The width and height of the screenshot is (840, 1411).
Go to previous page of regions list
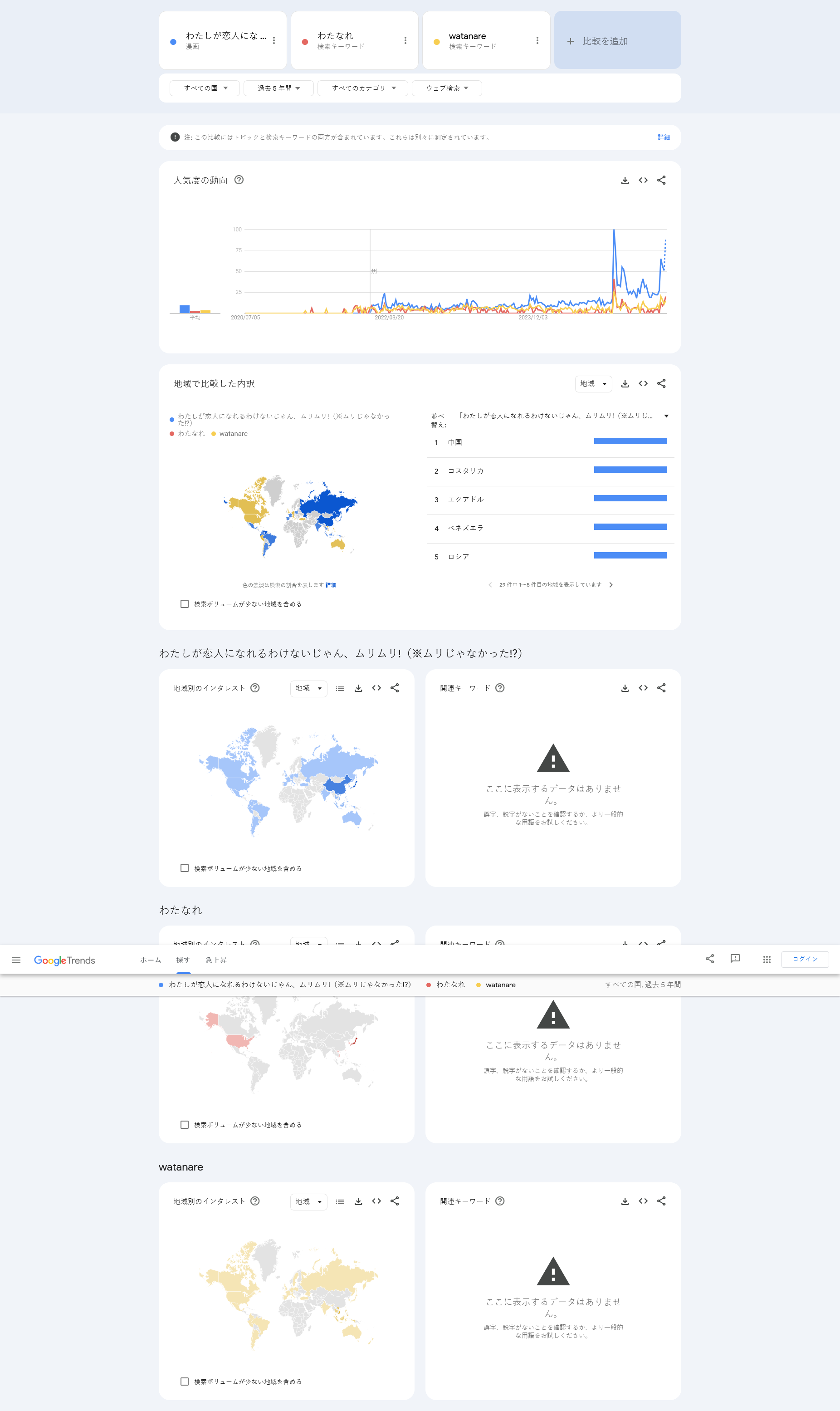coord(490,585)
